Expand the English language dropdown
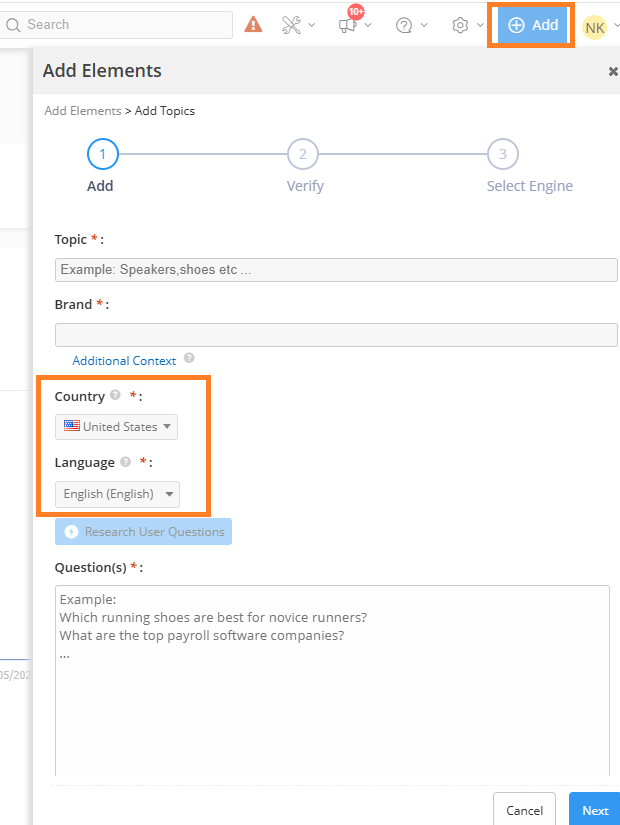620x825 pixels. tap(117, 494)
